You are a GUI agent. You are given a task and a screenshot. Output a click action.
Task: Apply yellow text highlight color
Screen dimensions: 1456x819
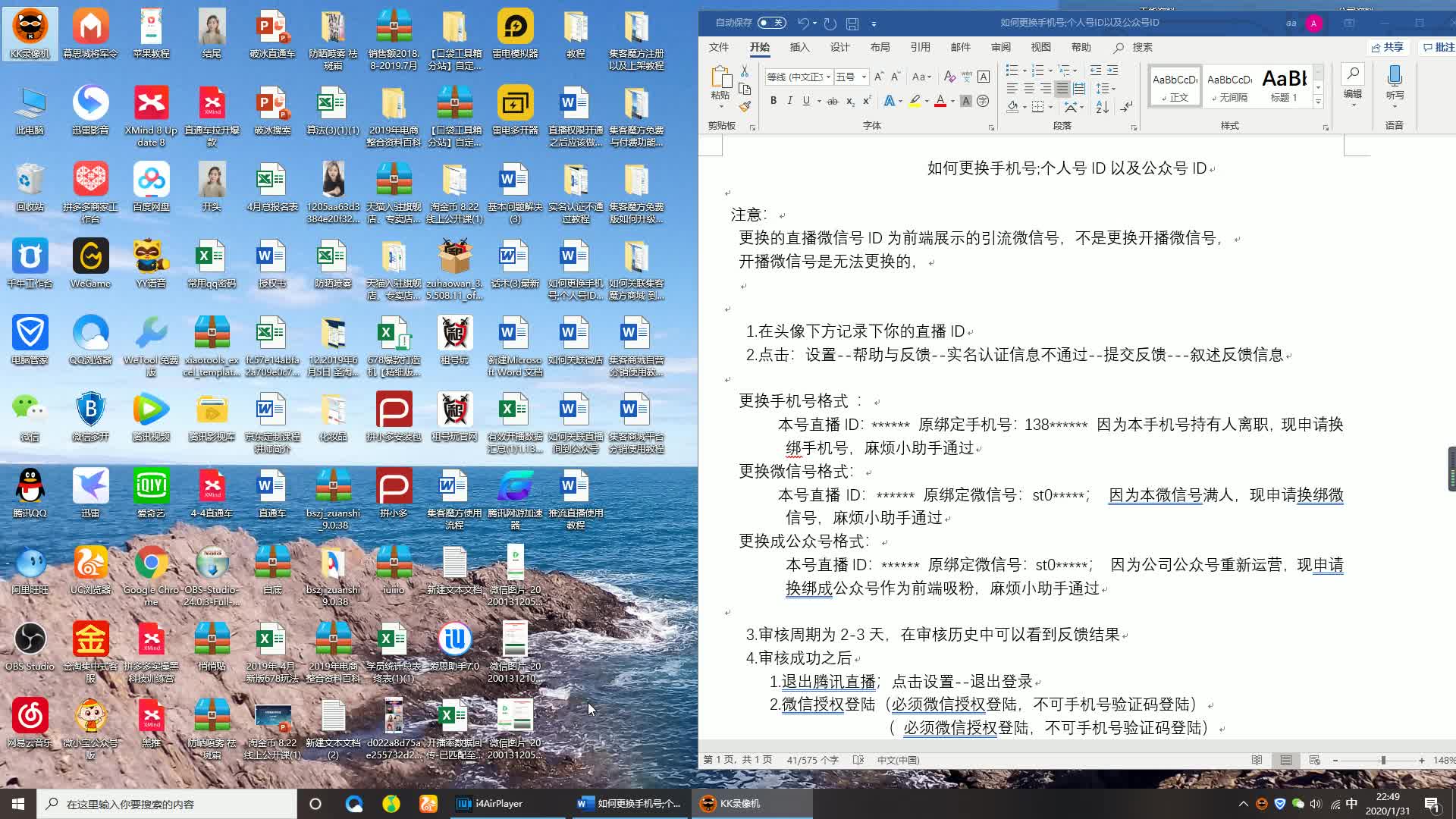(x=914, y=99)
